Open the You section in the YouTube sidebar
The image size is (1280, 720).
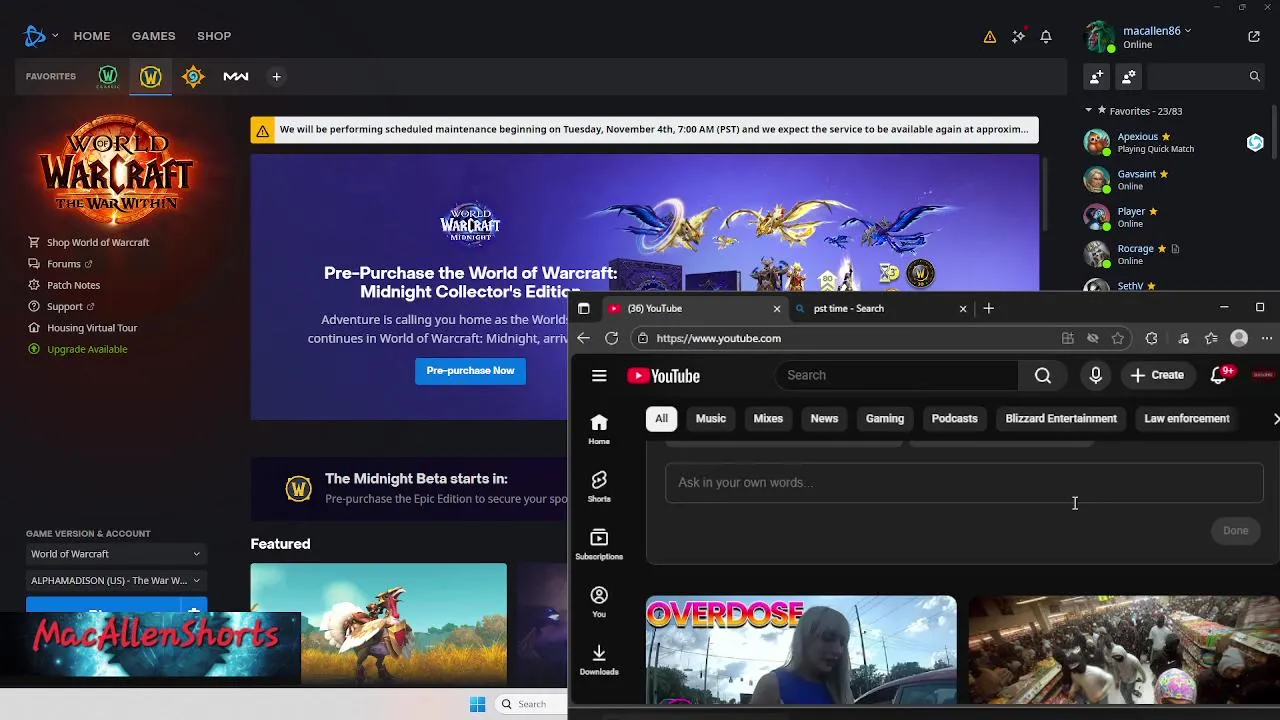click(599, 602)
